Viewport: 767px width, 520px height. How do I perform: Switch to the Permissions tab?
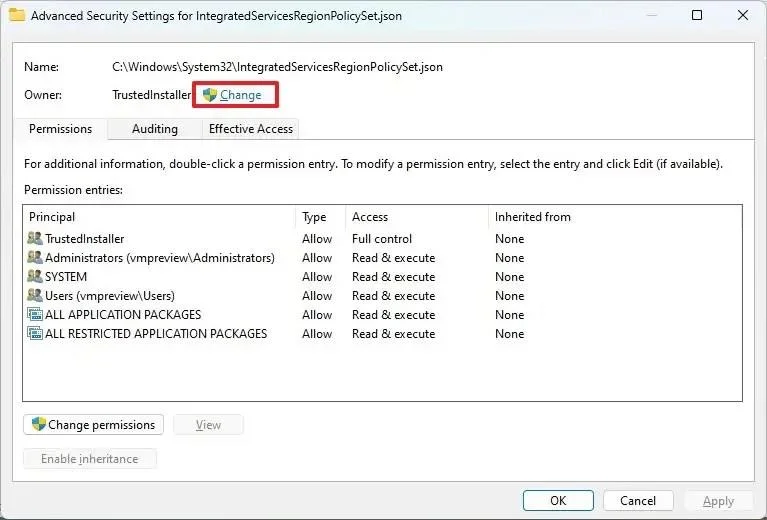[61, 129]
